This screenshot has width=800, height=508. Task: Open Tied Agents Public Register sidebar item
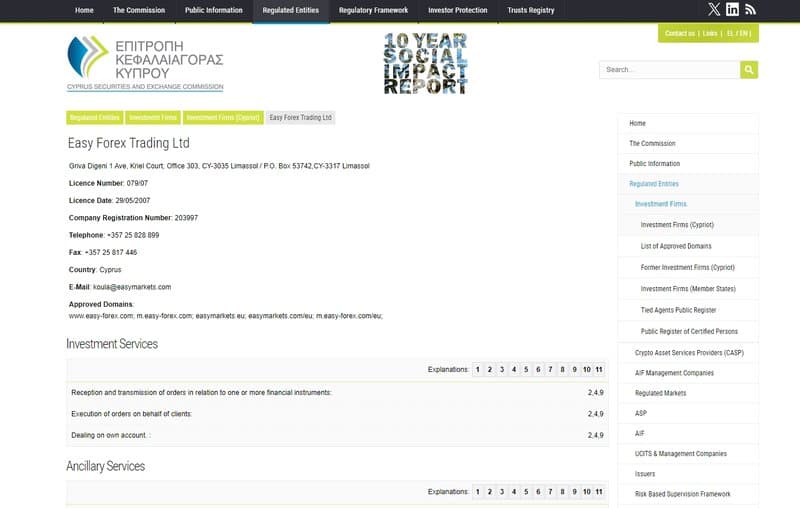tap(678, 310)
